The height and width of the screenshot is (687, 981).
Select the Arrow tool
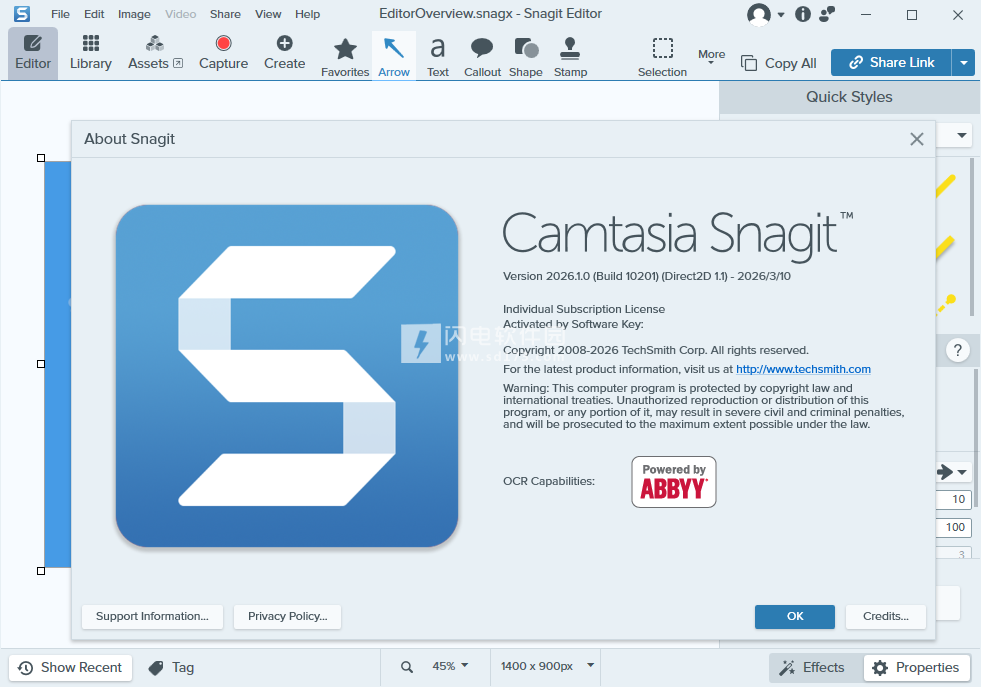tap(394, 55)
